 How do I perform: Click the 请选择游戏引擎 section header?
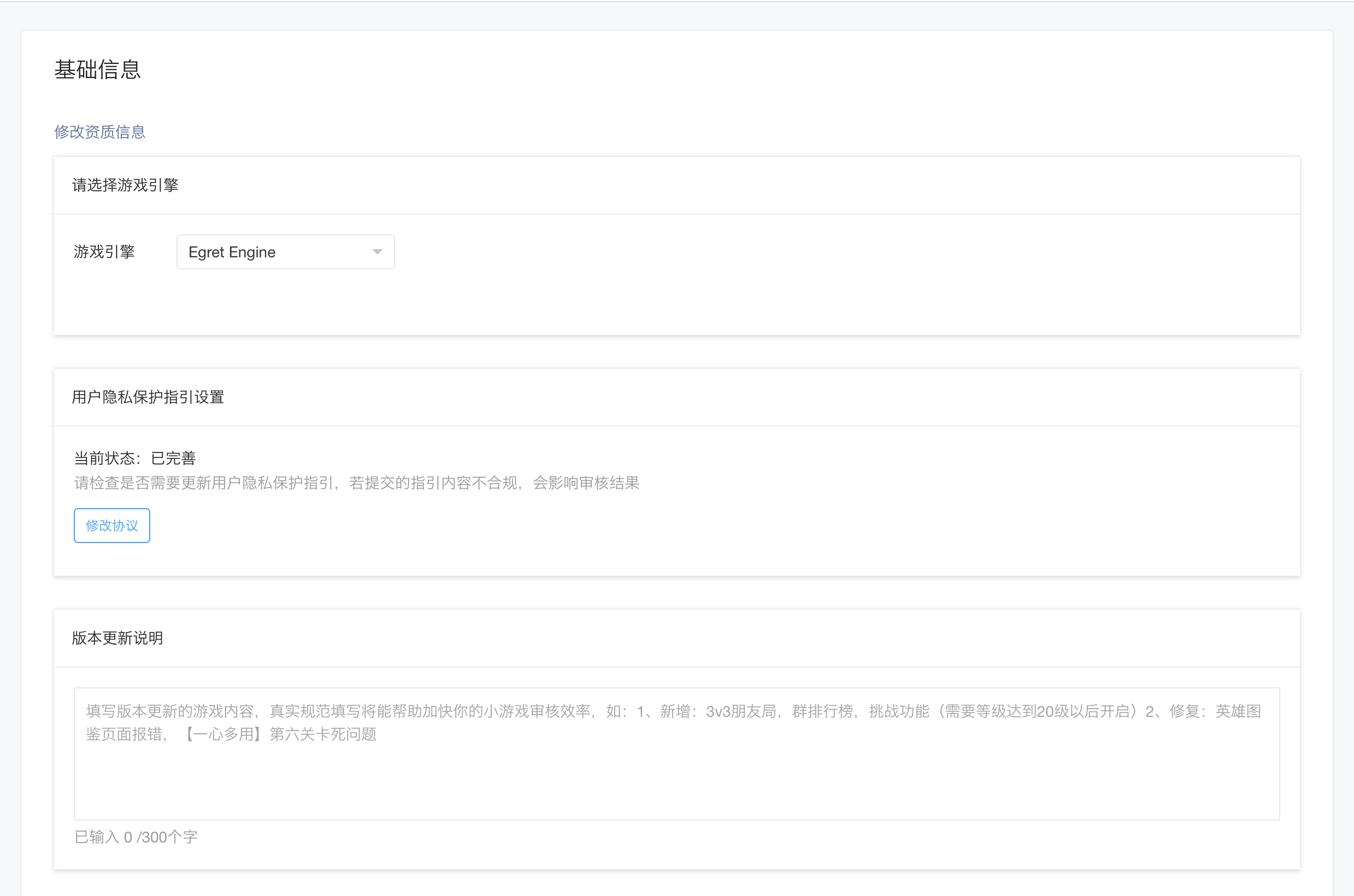tap(125, 185)
